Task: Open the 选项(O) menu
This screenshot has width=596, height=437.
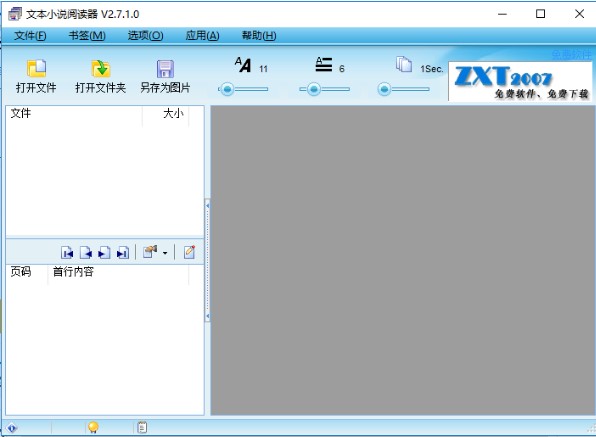Action: point(146,36)
